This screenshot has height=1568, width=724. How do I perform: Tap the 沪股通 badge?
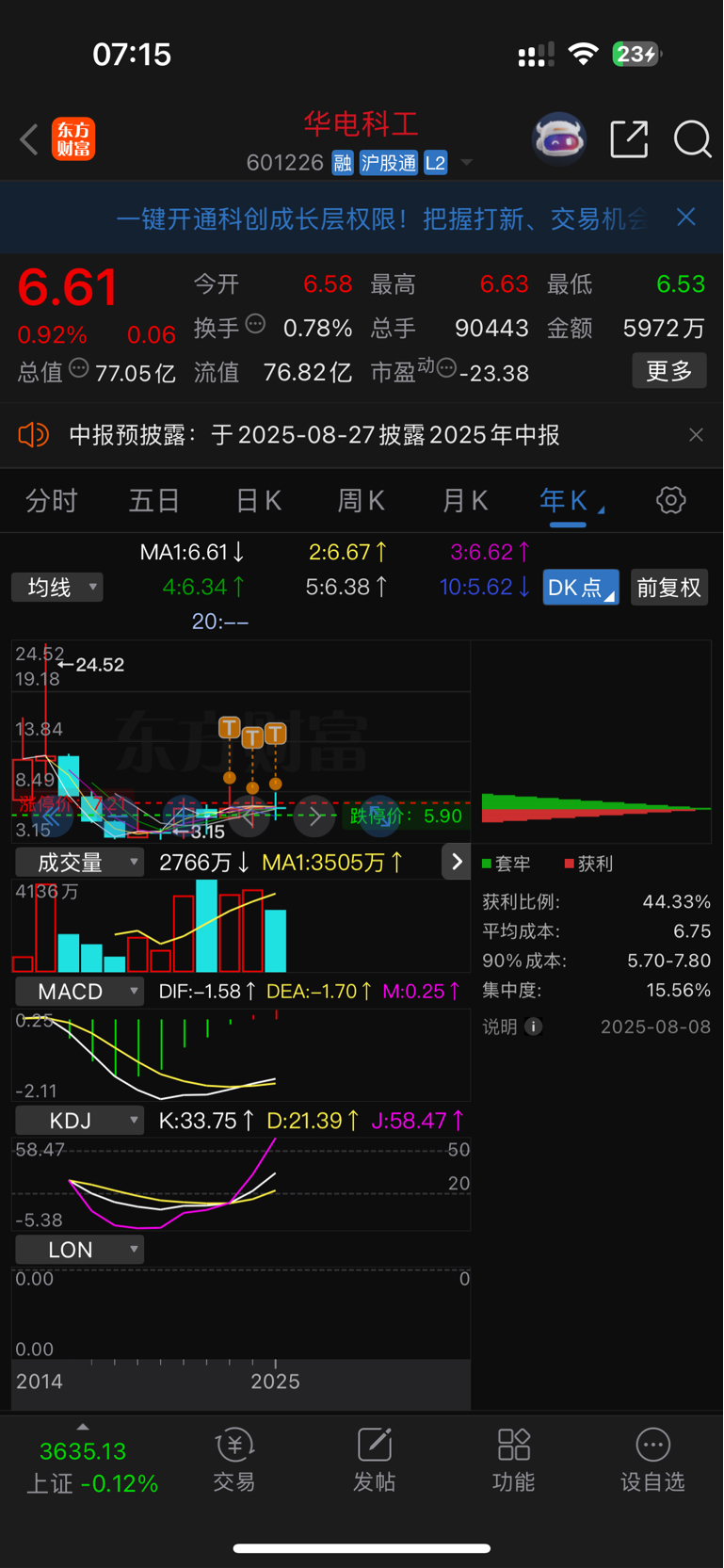coord(388,163)
